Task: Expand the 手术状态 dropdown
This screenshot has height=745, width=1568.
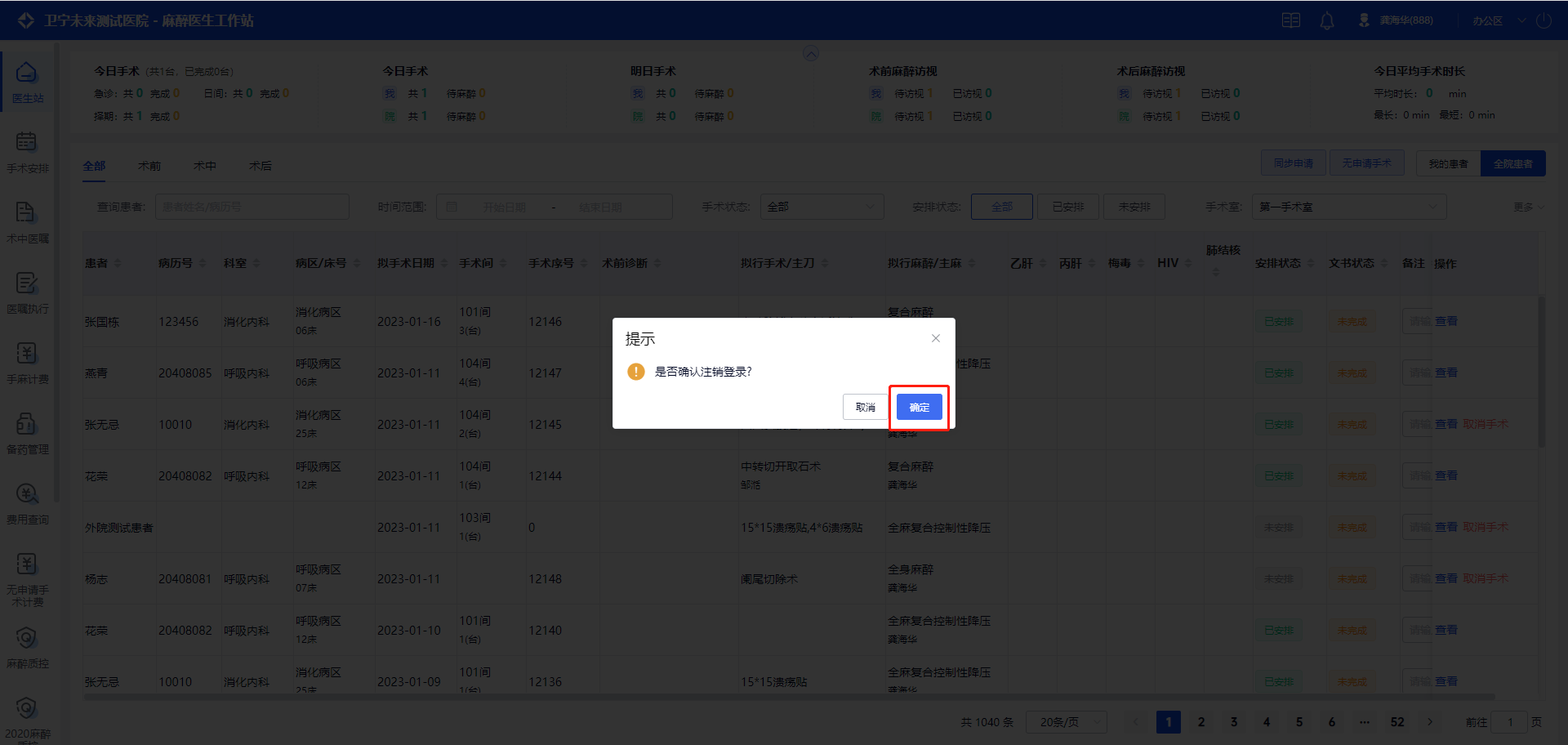Action: point(822,207)
